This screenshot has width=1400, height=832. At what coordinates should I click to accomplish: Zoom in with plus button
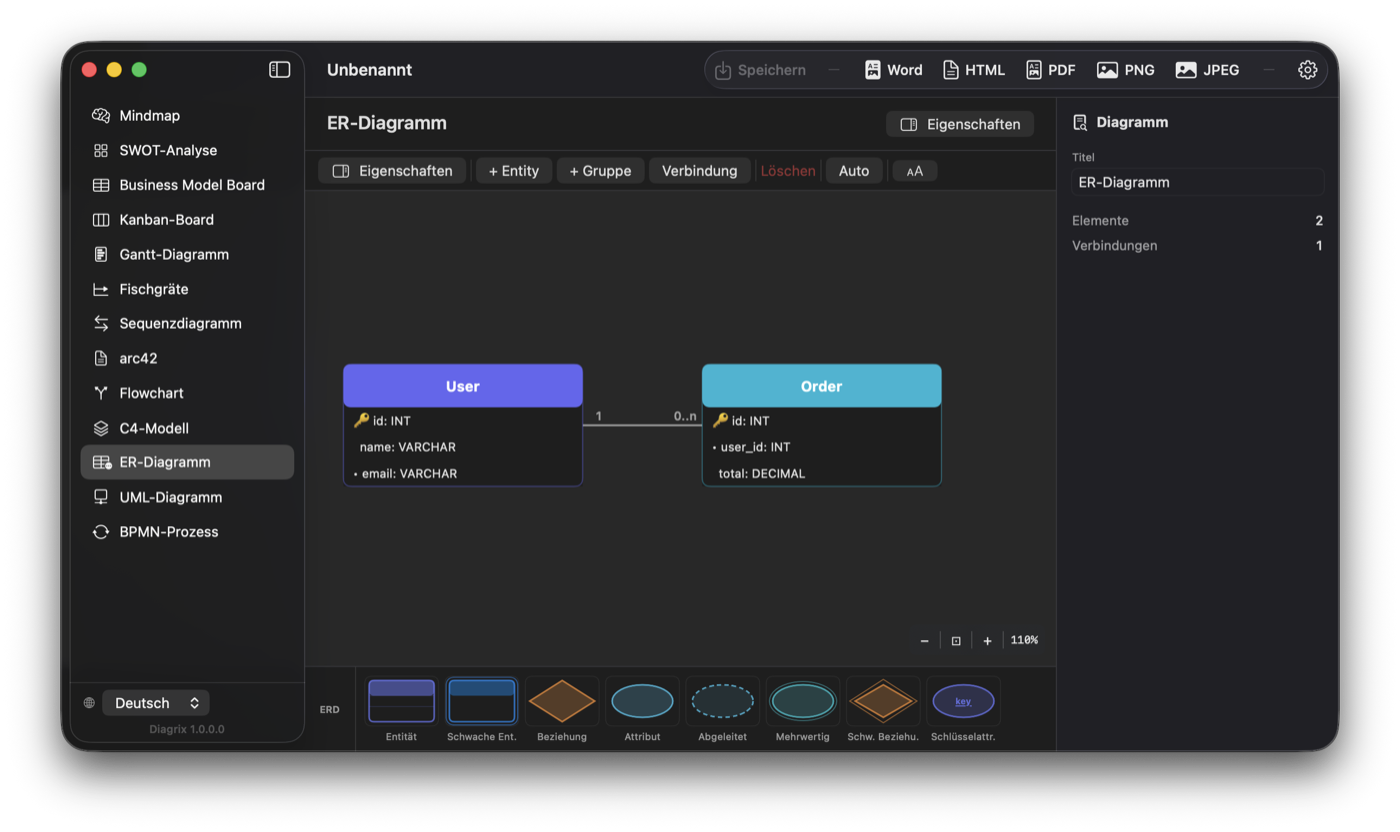pyautogui.click(x=987, y=641)
